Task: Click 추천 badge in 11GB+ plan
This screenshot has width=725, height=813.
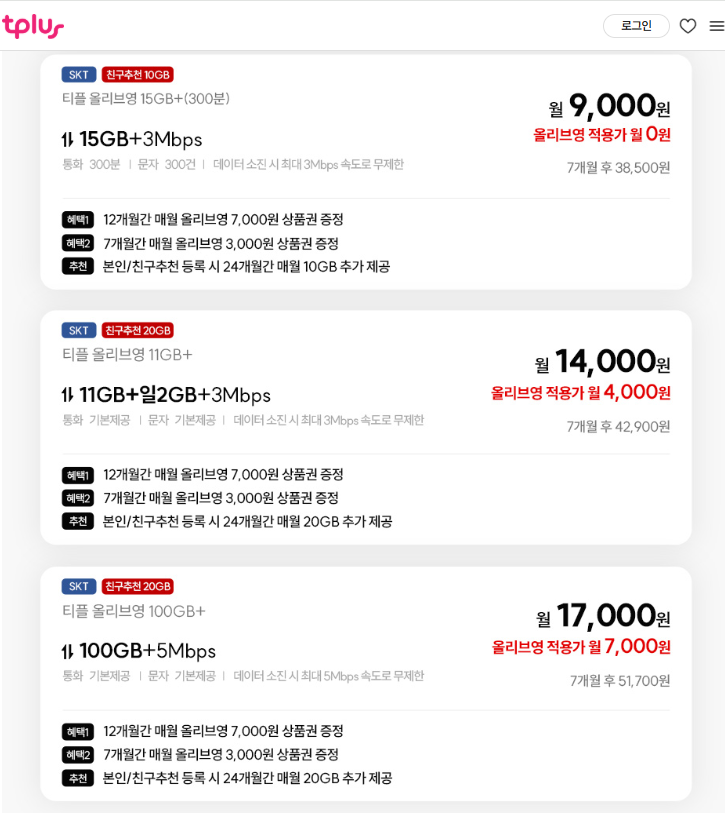Action: tap(78, 521)
